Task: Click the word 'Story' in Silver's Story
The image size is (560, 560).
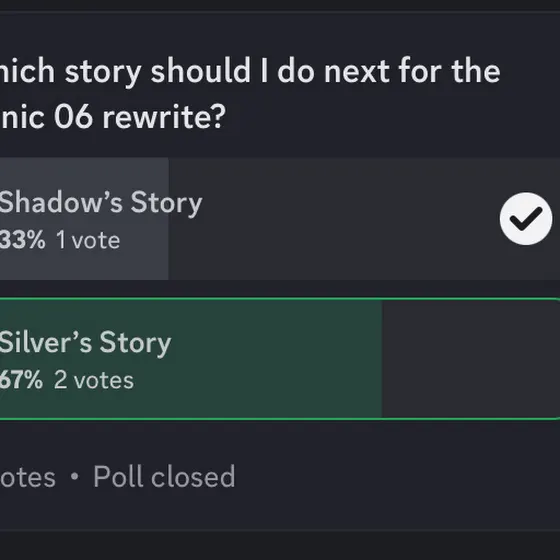Action: [135, 343]
